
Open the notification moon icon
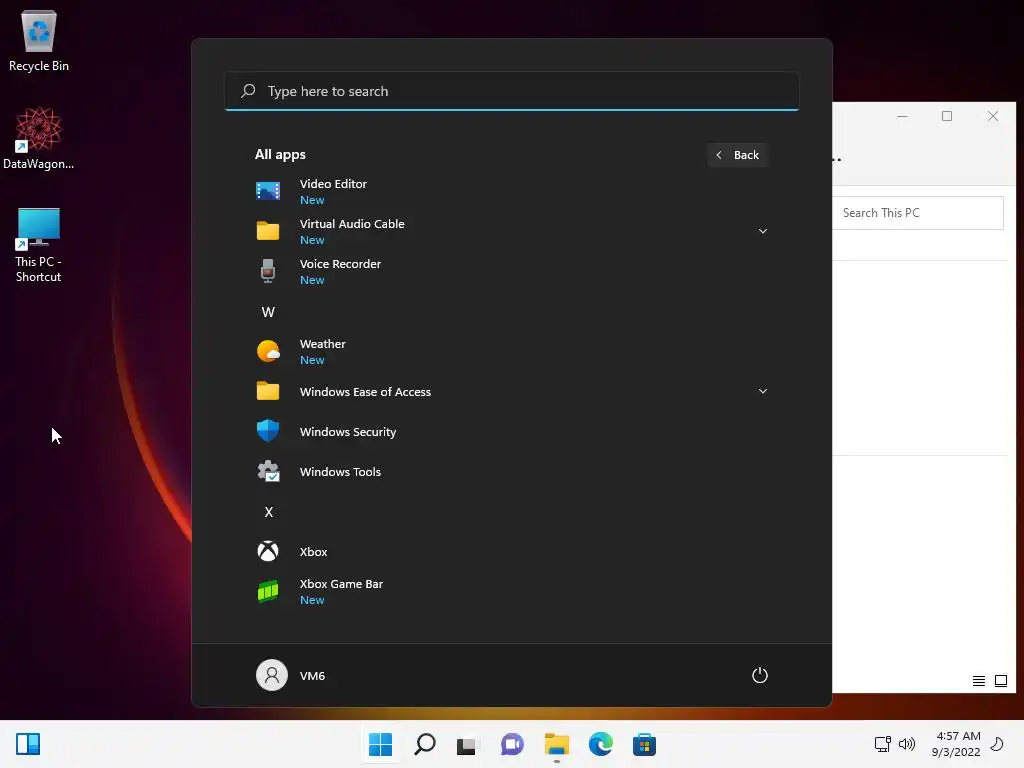coord(997,744)
